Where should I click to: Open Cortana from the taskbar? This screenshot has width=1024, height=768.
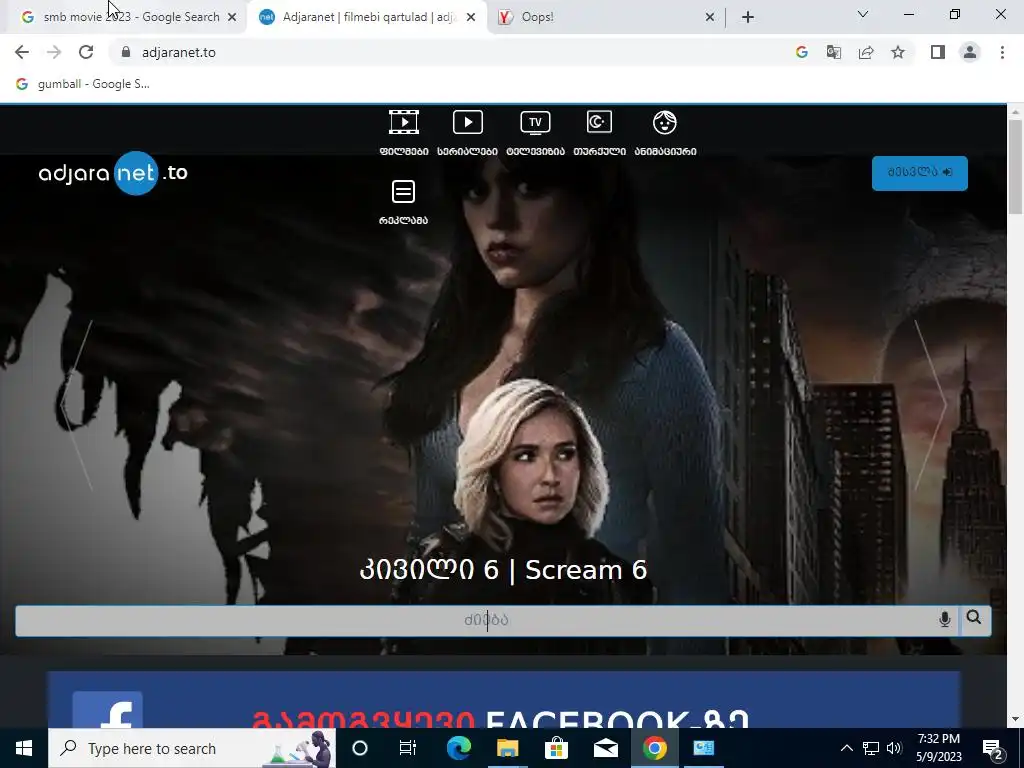[x=360, y=748]
